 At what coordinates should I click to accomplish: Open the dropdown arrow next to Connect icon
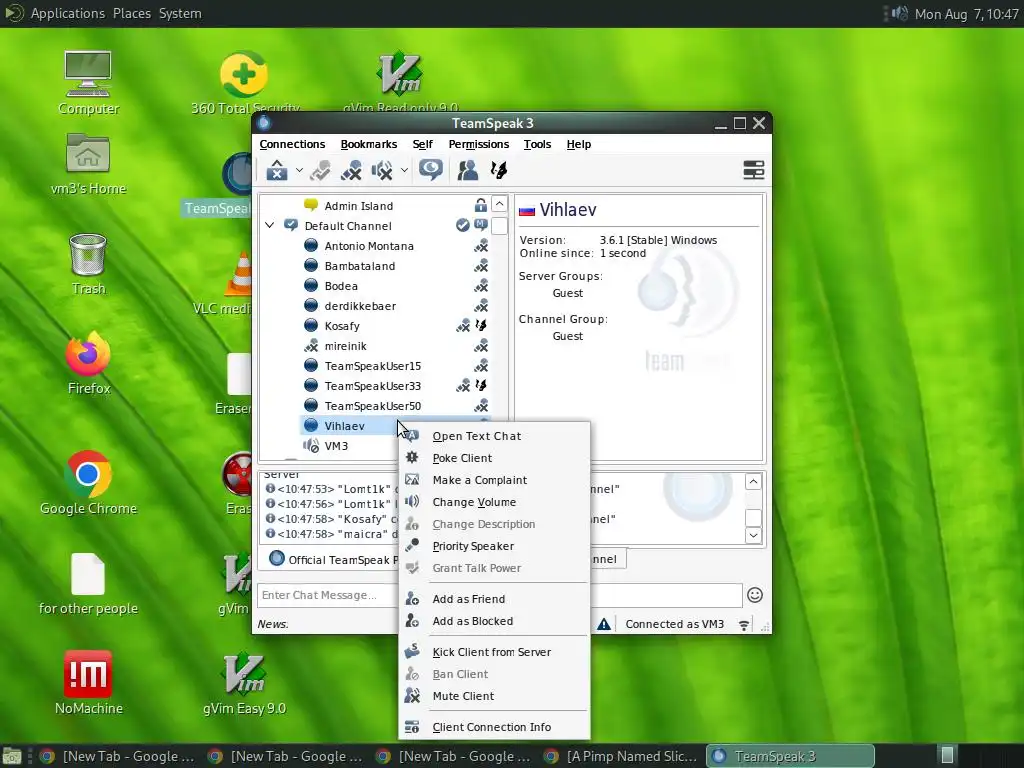299,170
